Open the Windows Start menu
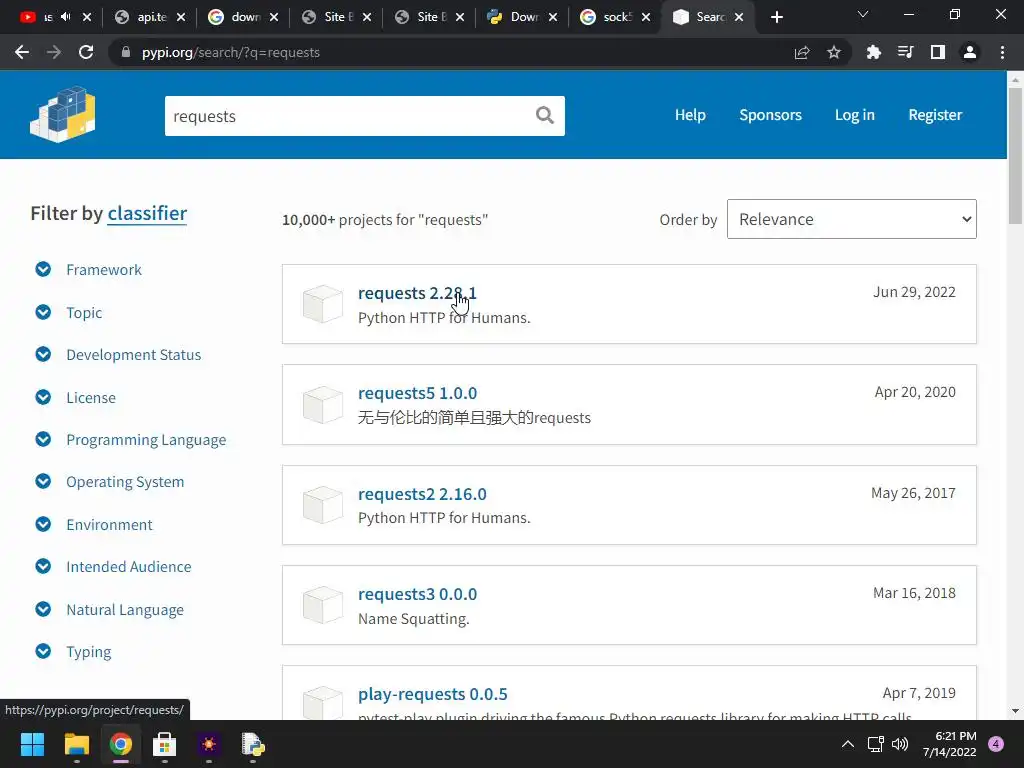This screenshot has height=768, width=1024. [x=32, y=744]
